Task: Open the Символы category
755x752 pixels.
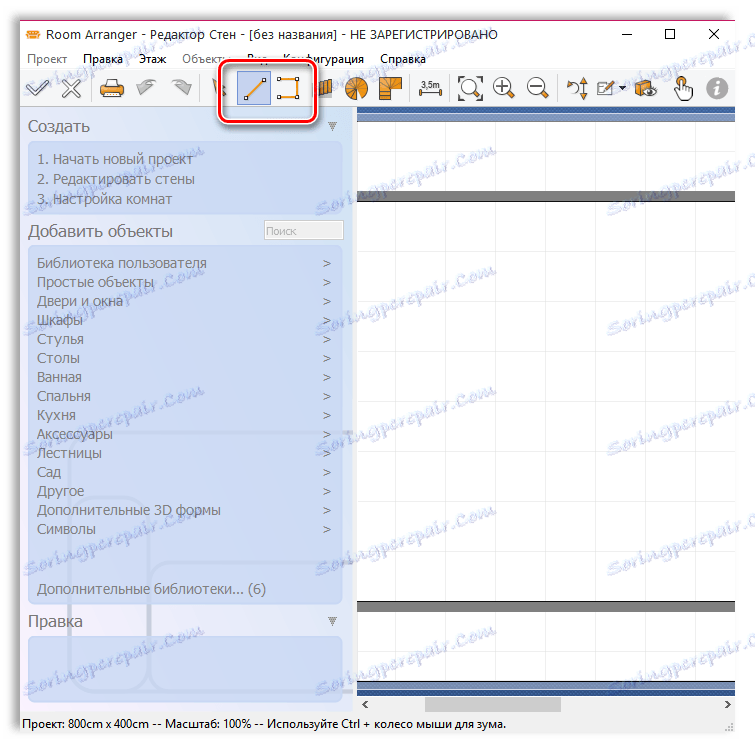Action: 66,529
